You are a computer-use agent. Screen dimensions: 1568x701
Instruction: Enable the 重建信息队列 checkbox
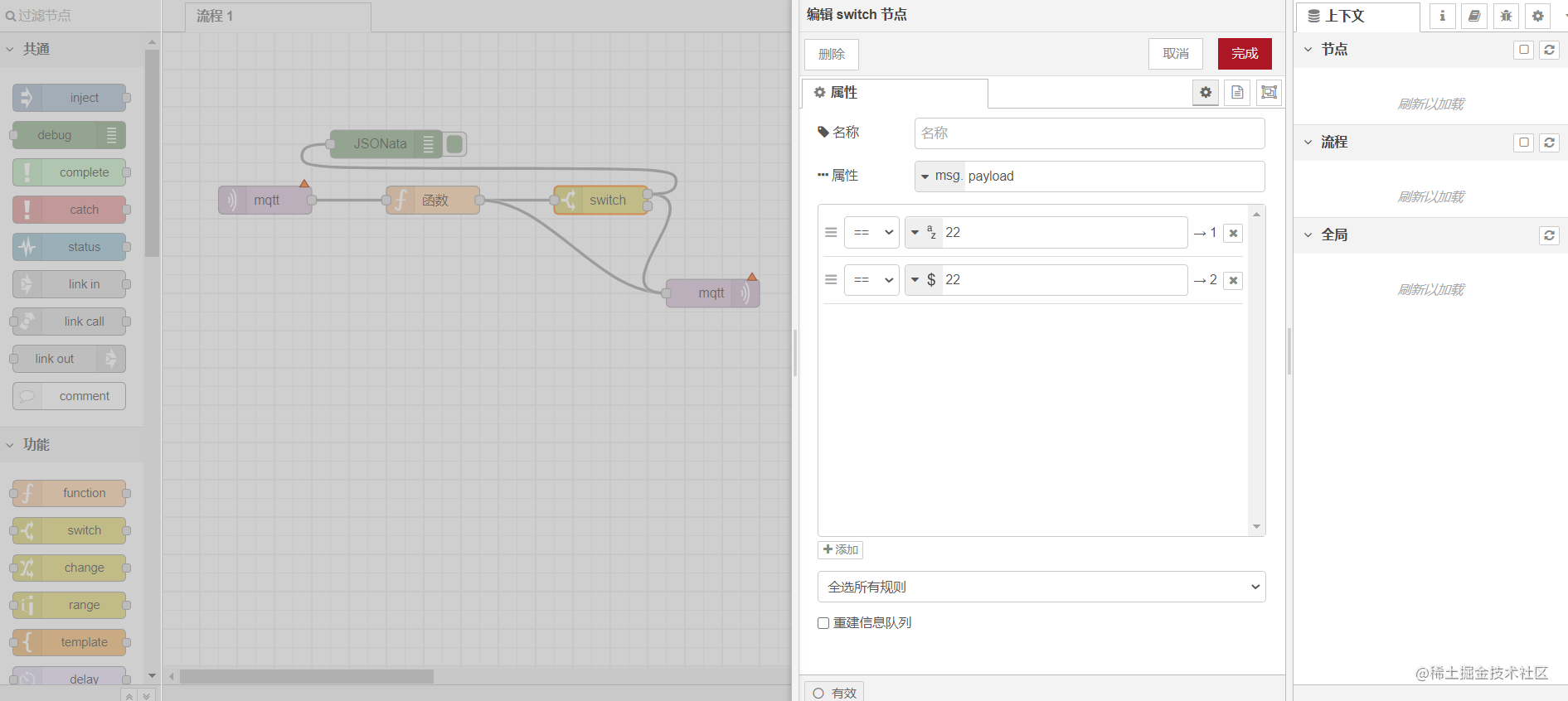(x=823, y=623)
